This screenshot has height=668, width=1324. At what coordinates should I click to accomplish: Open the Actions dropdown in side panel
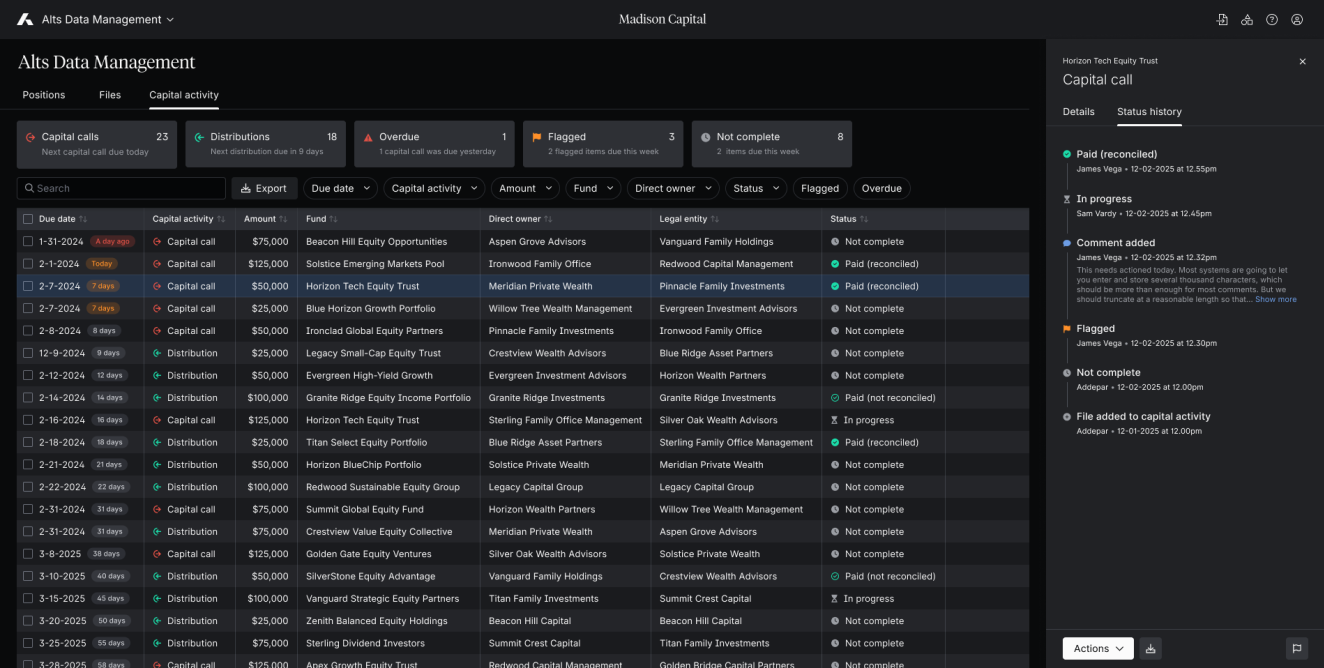[x=1097, y=649]
